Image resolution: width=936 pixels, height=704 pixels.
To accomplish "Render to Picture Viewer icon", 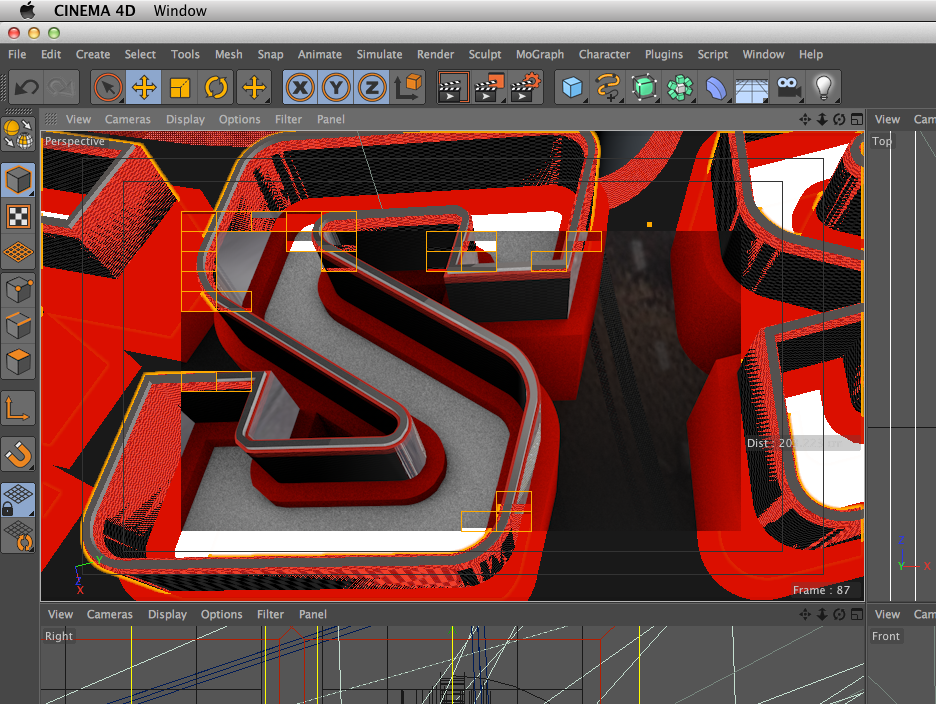I will pos(489,88).
